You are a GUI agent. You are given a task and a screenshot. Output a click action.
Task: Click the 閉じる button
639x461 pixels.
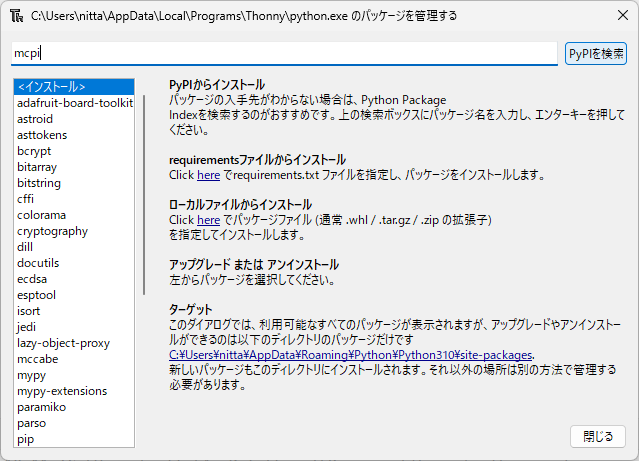pyautogui.click(x=597, y=437)
